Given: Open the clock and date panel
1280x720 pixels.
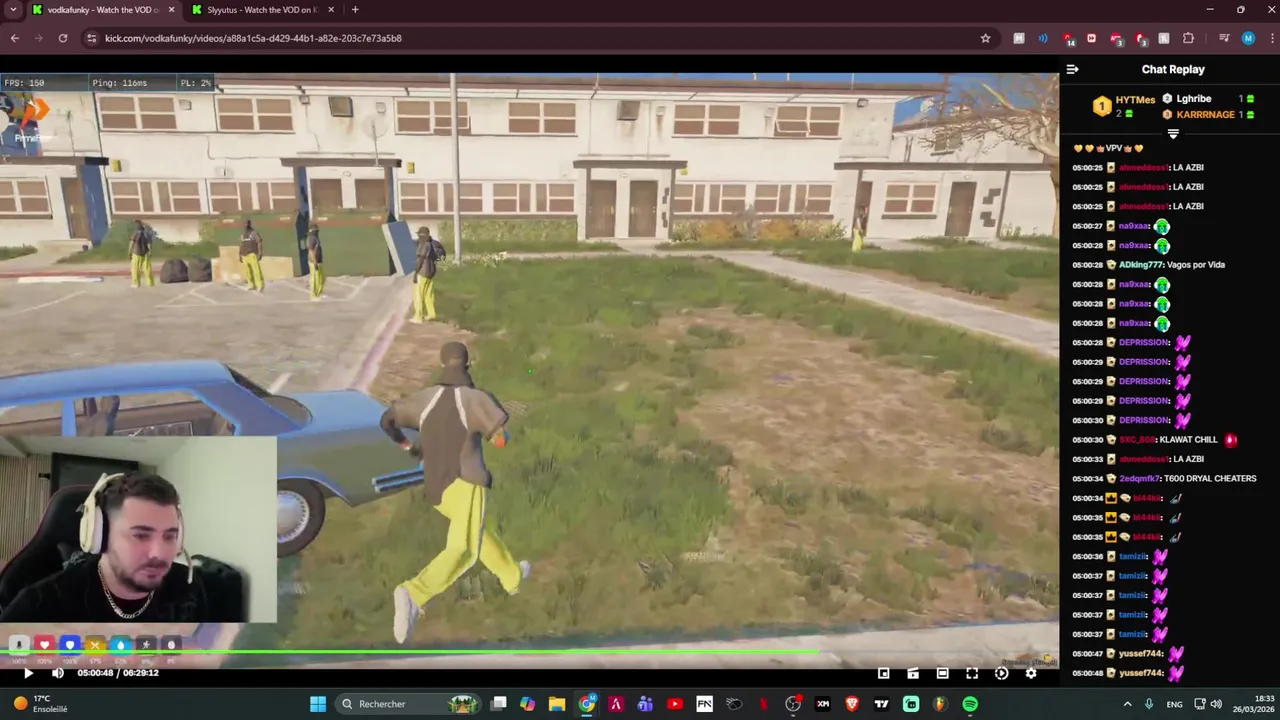Looking at the screenshot, I should (1256, 704).
